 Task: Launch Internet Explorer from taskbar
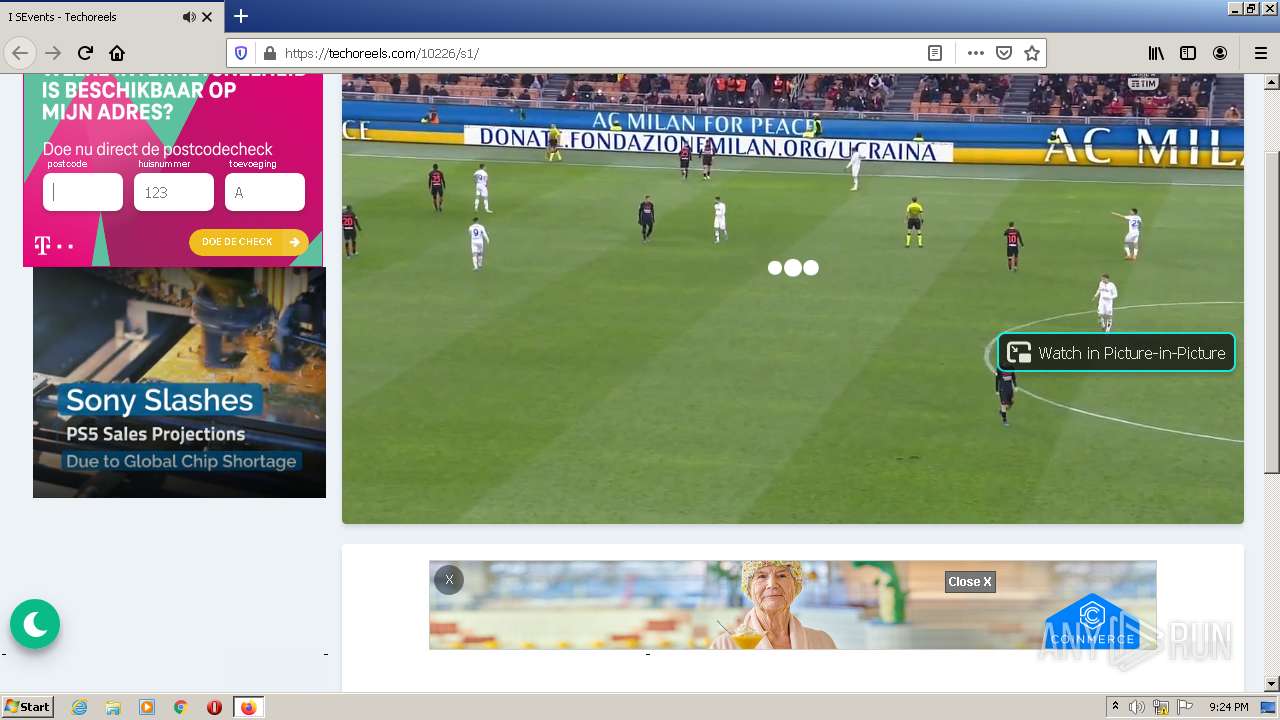click(79, 707)
